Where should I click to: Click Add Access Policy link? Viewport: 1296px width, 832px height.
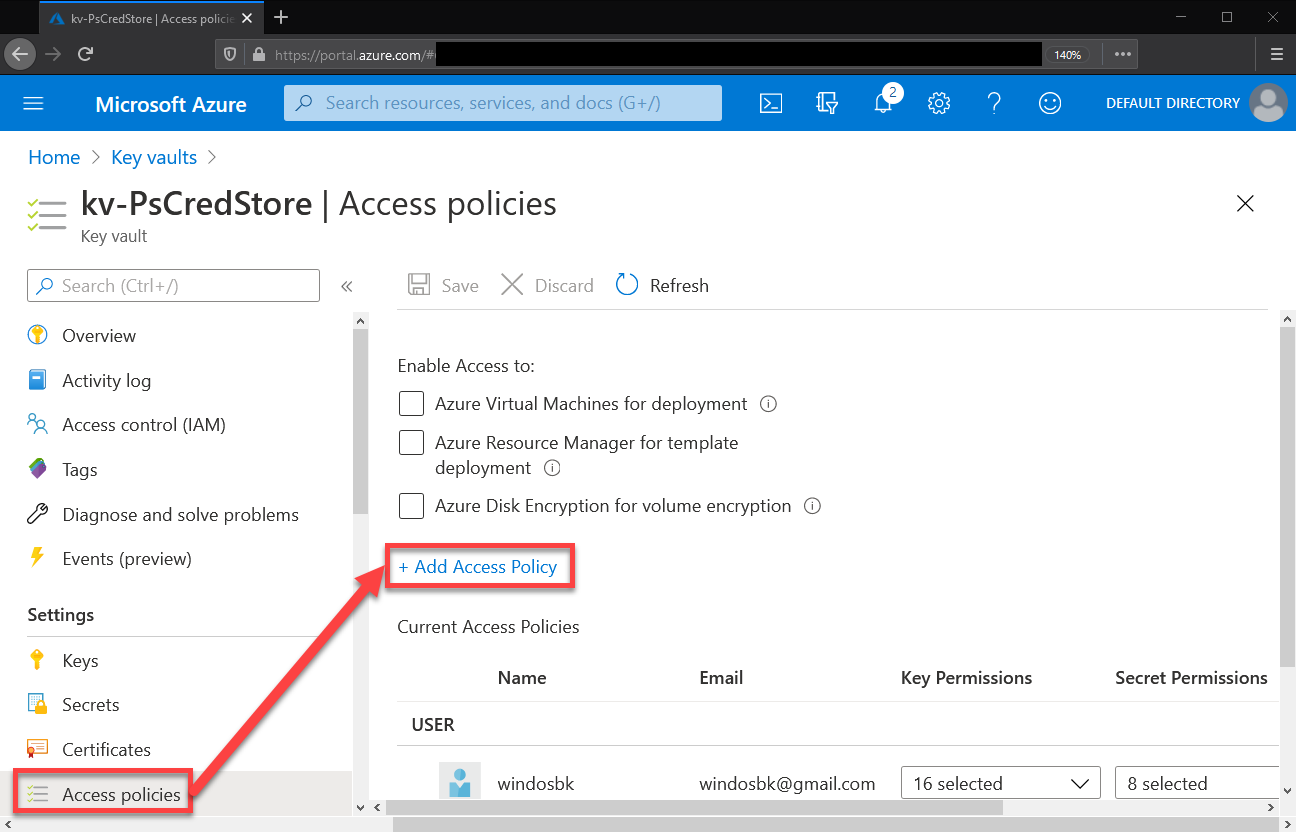478,567
